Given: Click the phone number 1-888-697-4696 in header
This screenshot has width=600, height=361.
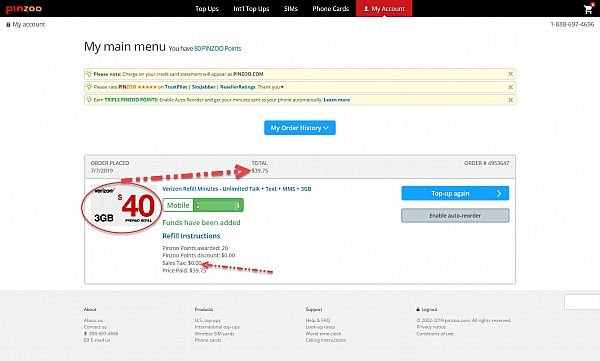Looking at the screenshot, I should (572, 24).
